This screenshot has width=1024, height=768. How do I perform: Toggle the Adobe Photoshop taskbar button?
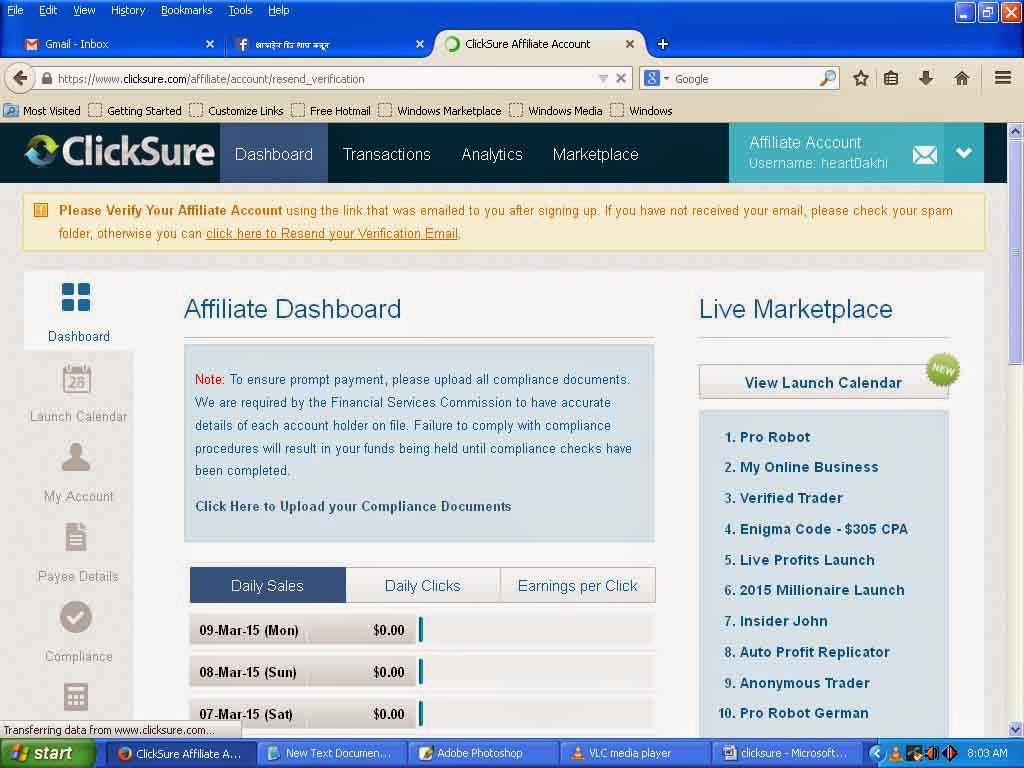pyautogui.click(x=483, y=753)
